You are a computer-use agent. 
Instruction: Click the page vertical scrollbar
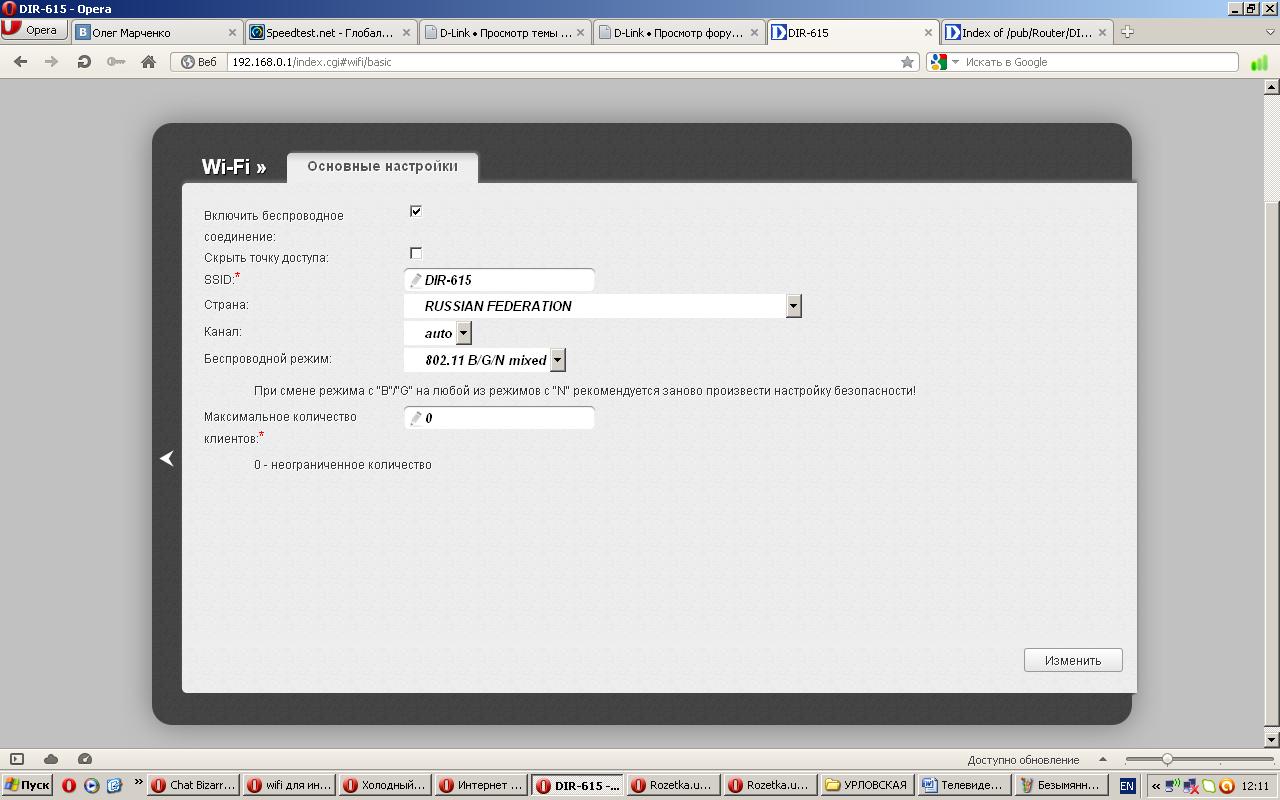click(1272, 413)
